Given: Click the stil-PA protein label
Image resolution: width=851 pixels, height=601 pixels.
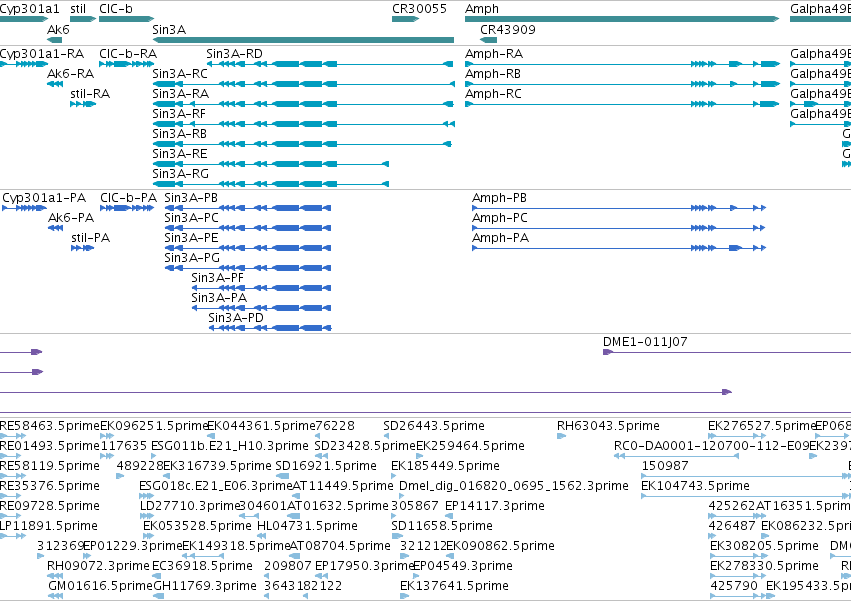Looking at the screenshot, I should (x=91, y=238).
